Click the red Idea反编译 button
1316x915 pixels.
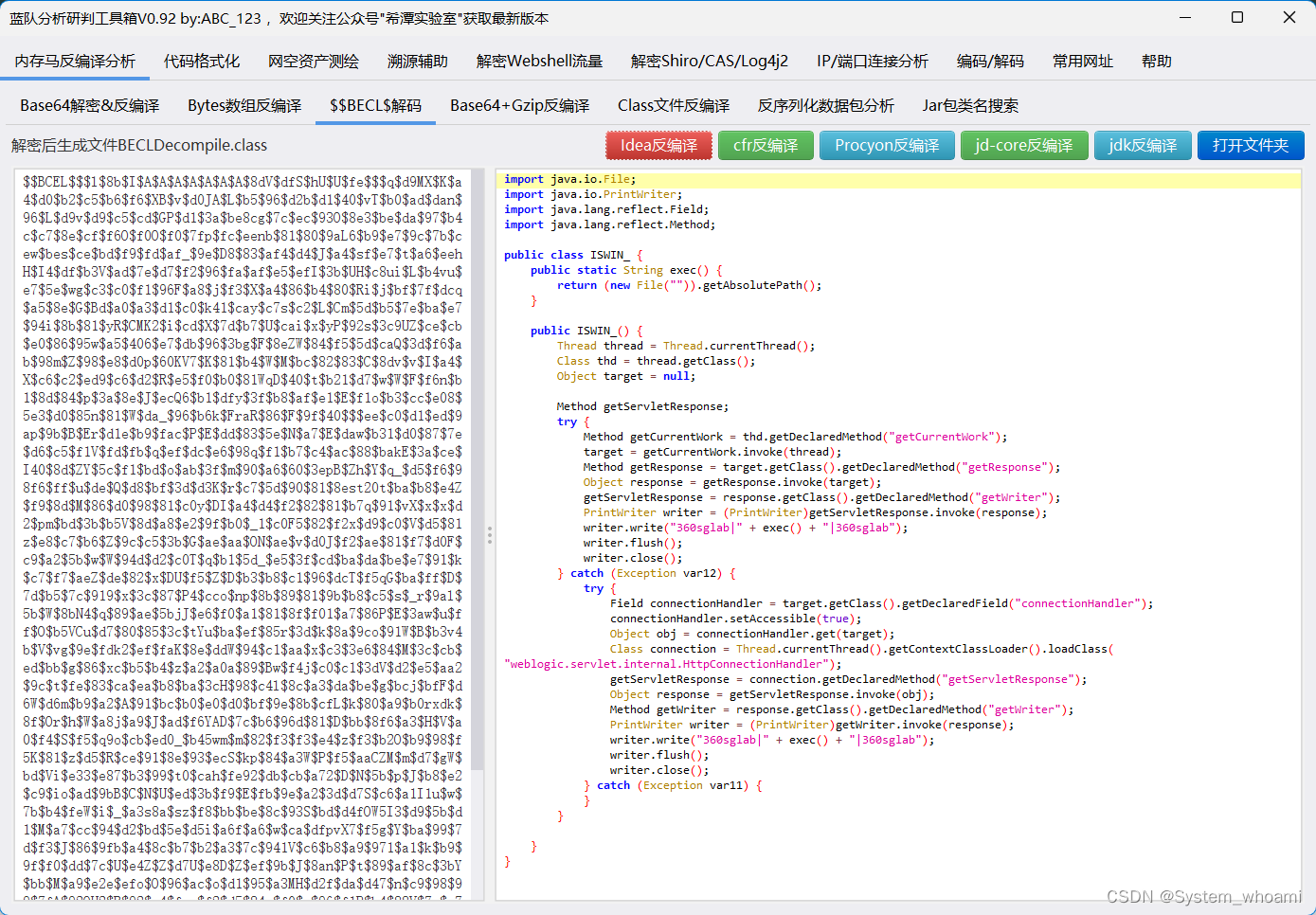click(658, 145)
